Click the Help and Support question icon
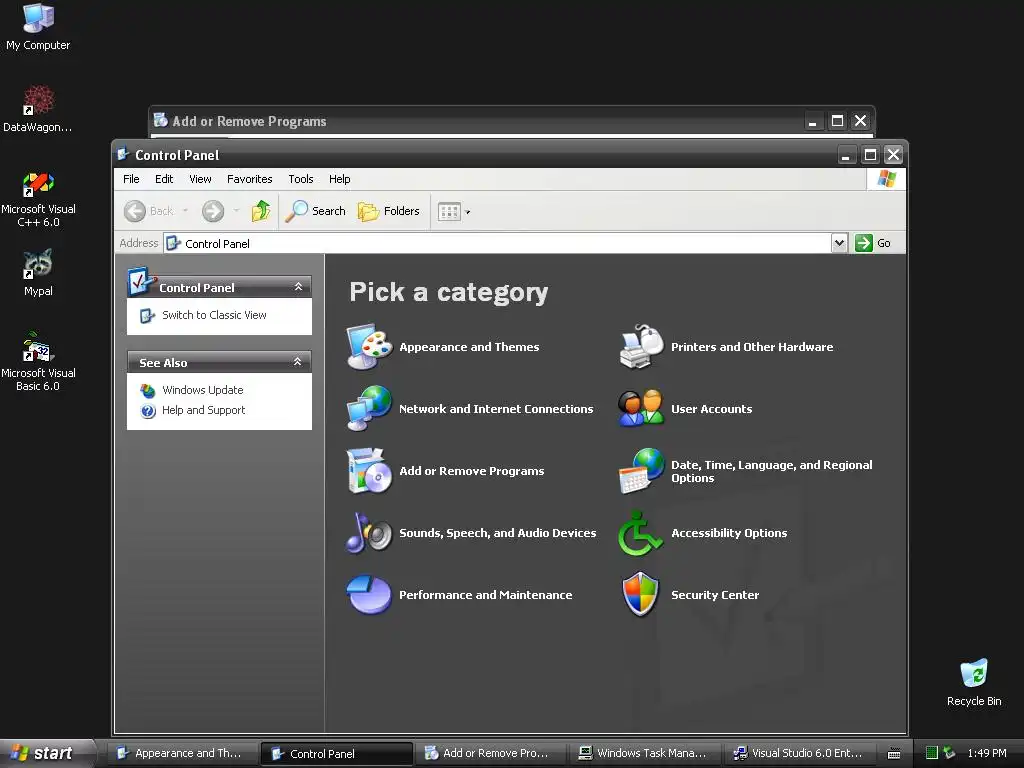Screen dimensions: 1024x768 (148, 411)
